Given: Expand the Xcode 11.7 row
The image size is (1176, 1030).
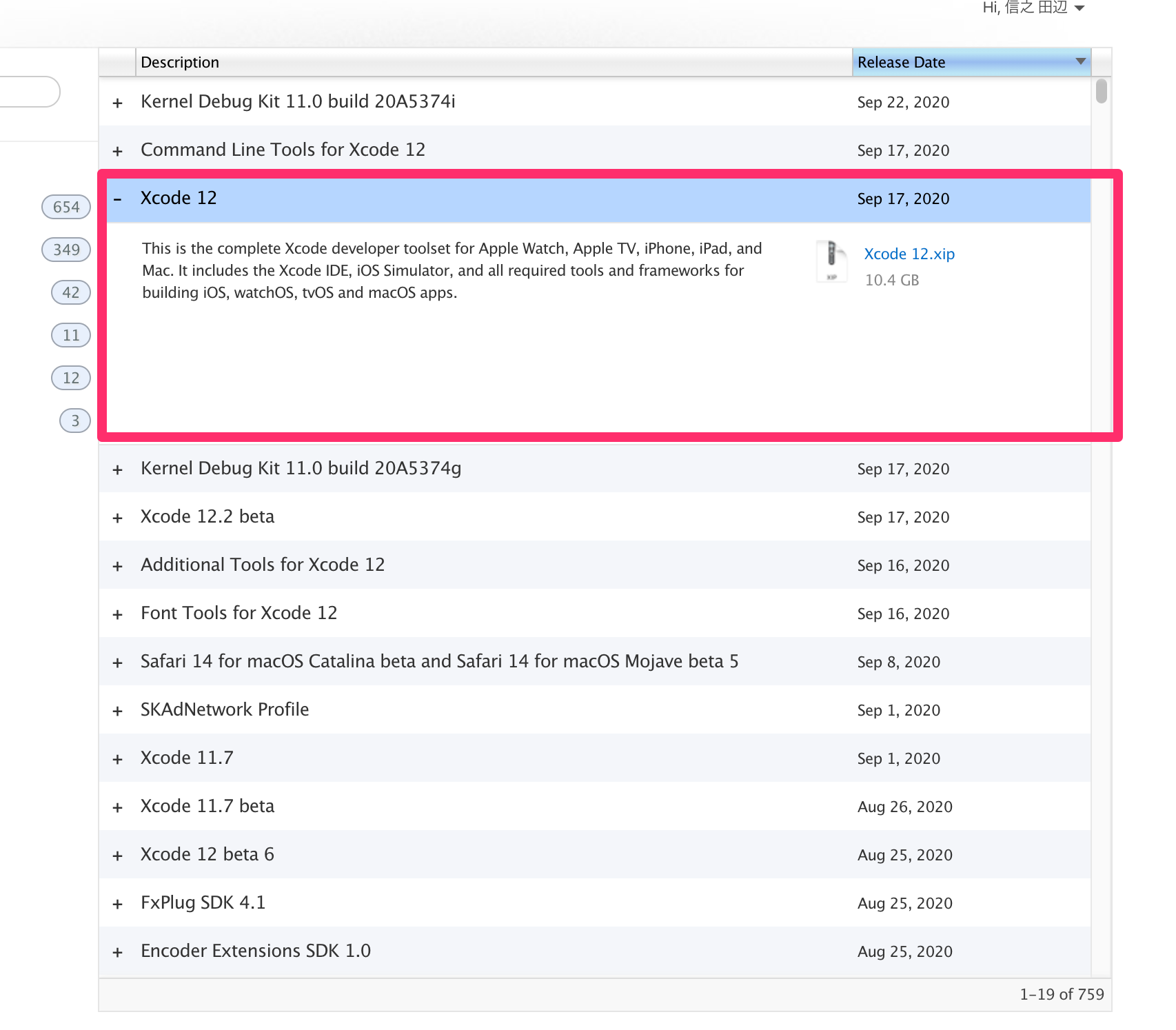Looking at the screenshot, I should coord(117,758).
